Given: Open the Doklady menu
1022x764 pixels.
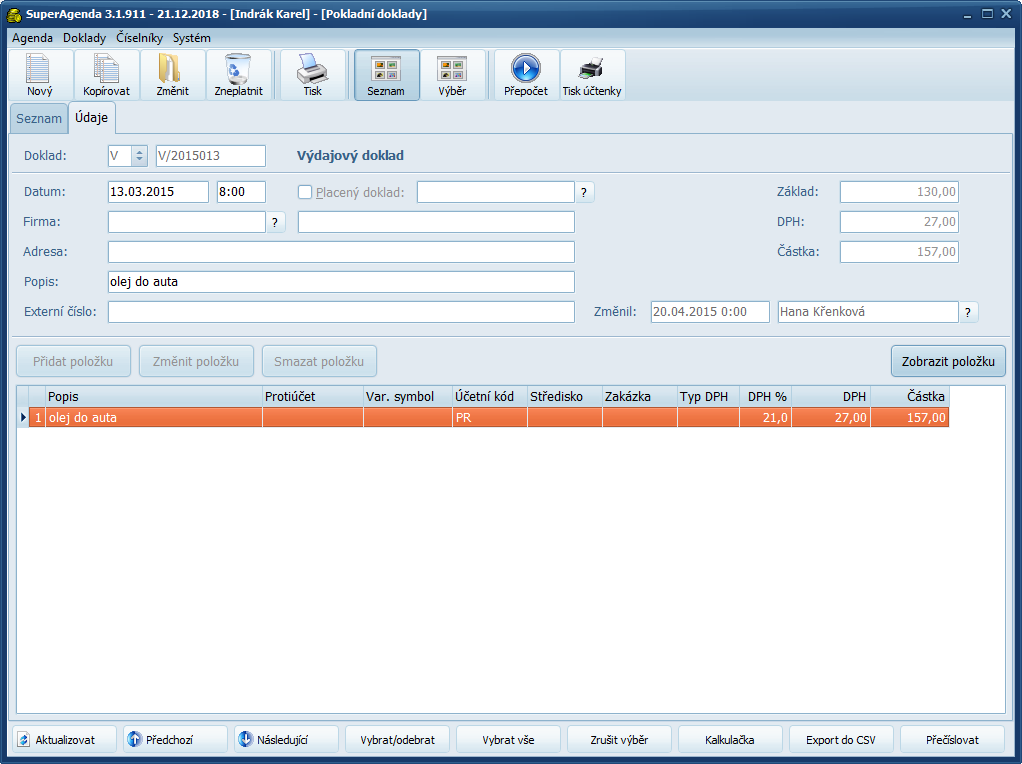Looking at the screenshot, I should pyautogui.click(x=85, y=38).
